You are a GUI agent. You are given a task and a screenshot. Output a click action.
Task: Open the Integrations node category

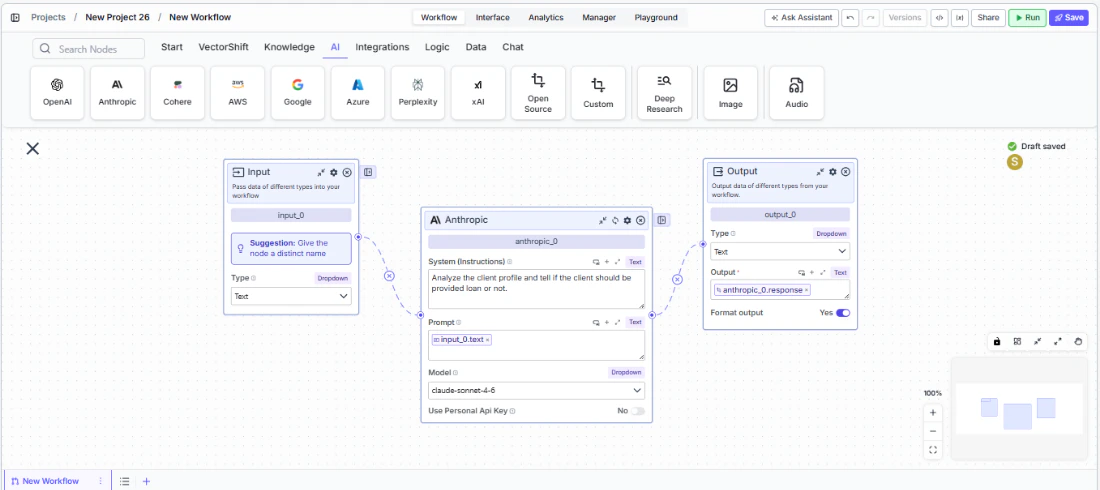382,47
